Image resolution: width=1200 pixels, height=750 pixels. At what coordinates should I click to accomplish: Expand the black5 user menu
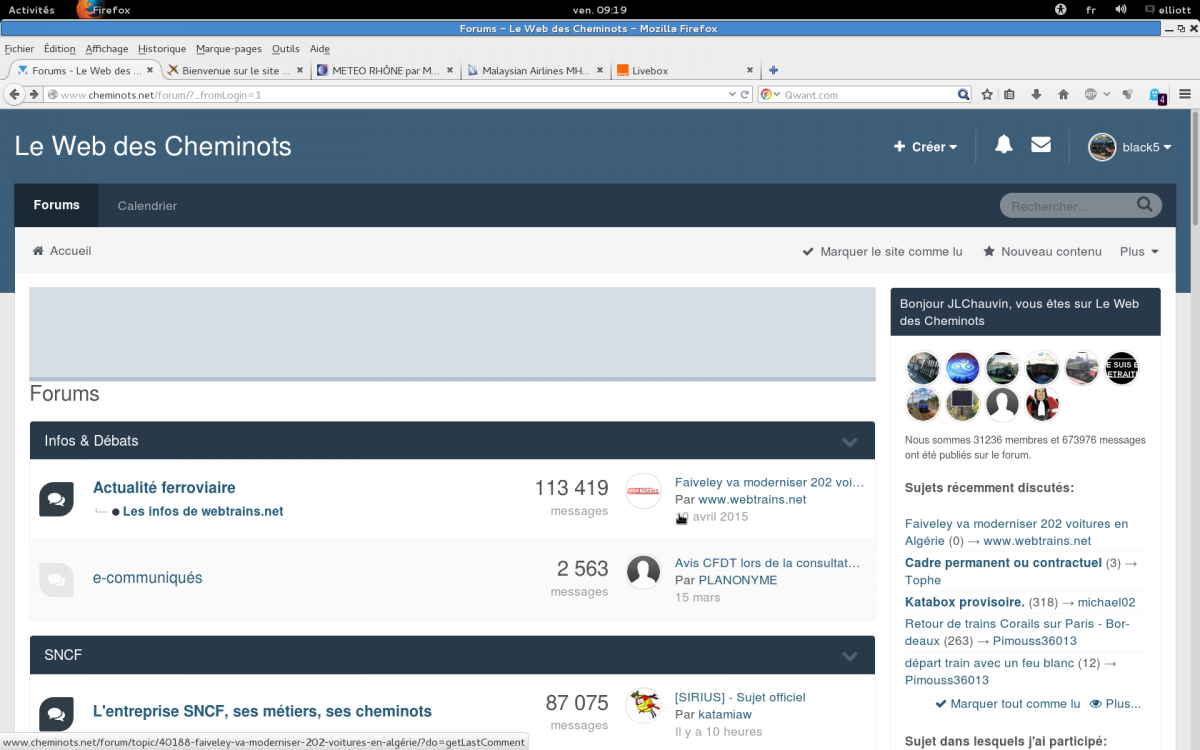[x=1130, y=147]
